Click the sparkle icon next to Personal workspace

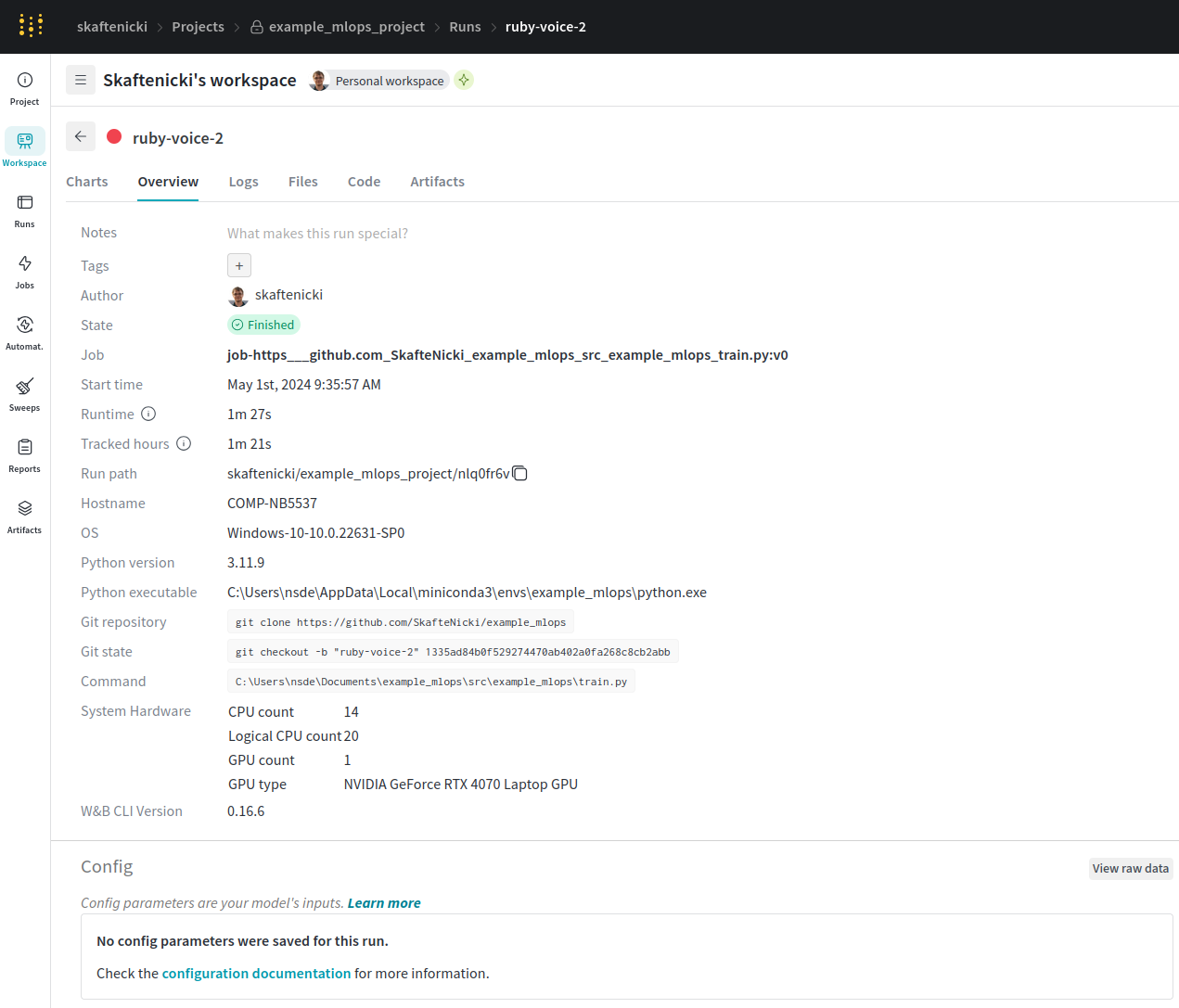[x=464, y=81]
